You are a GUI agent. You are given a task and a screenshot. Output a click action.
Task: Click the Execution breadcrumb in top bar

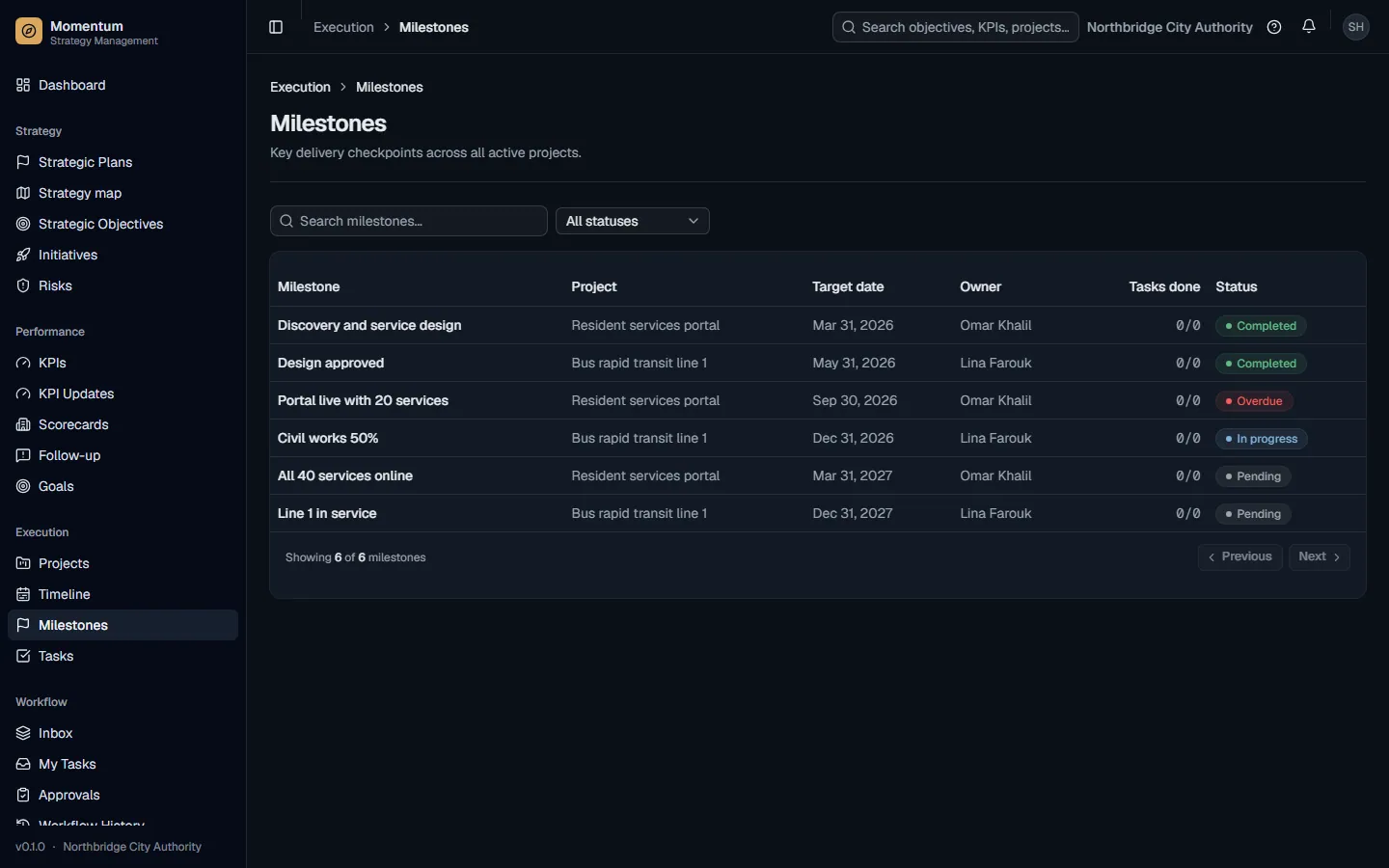coord(343,27)
